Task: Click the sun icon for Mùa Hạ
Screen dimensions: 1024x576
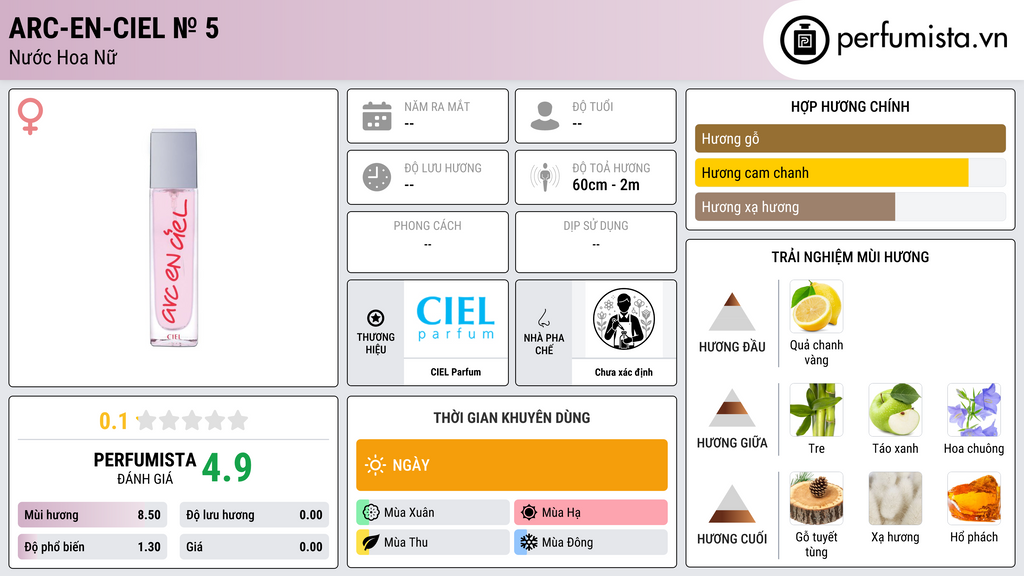Action: pyautogui.click(x=529, y=513)
